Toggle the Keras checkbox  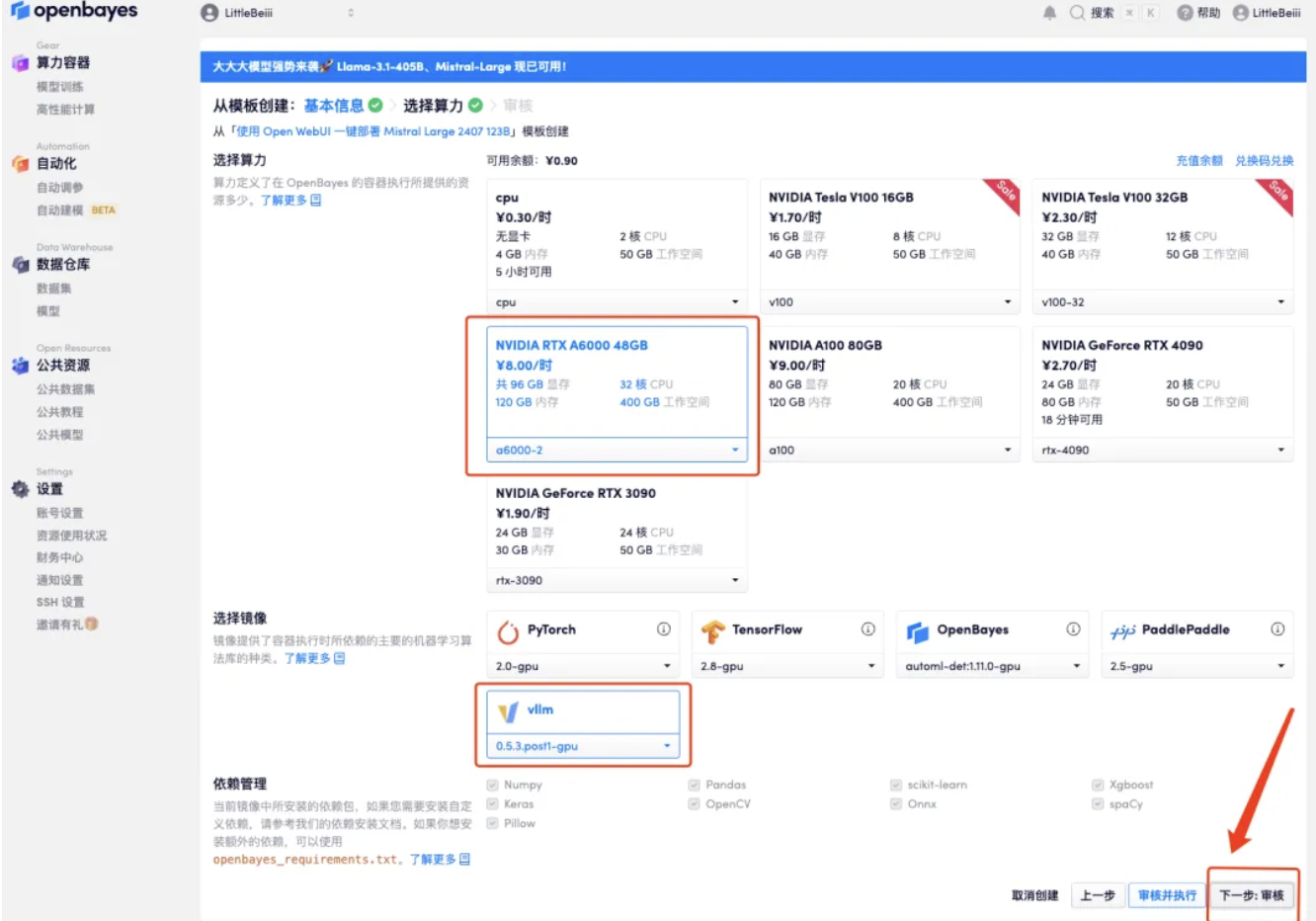tap(492, 804)
